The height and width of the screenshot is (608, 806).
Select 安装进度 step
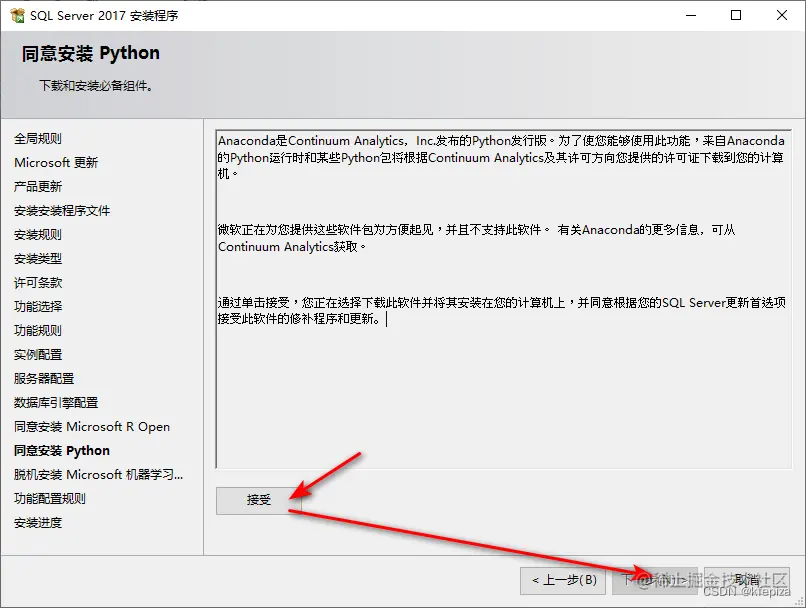click(38, 523)
